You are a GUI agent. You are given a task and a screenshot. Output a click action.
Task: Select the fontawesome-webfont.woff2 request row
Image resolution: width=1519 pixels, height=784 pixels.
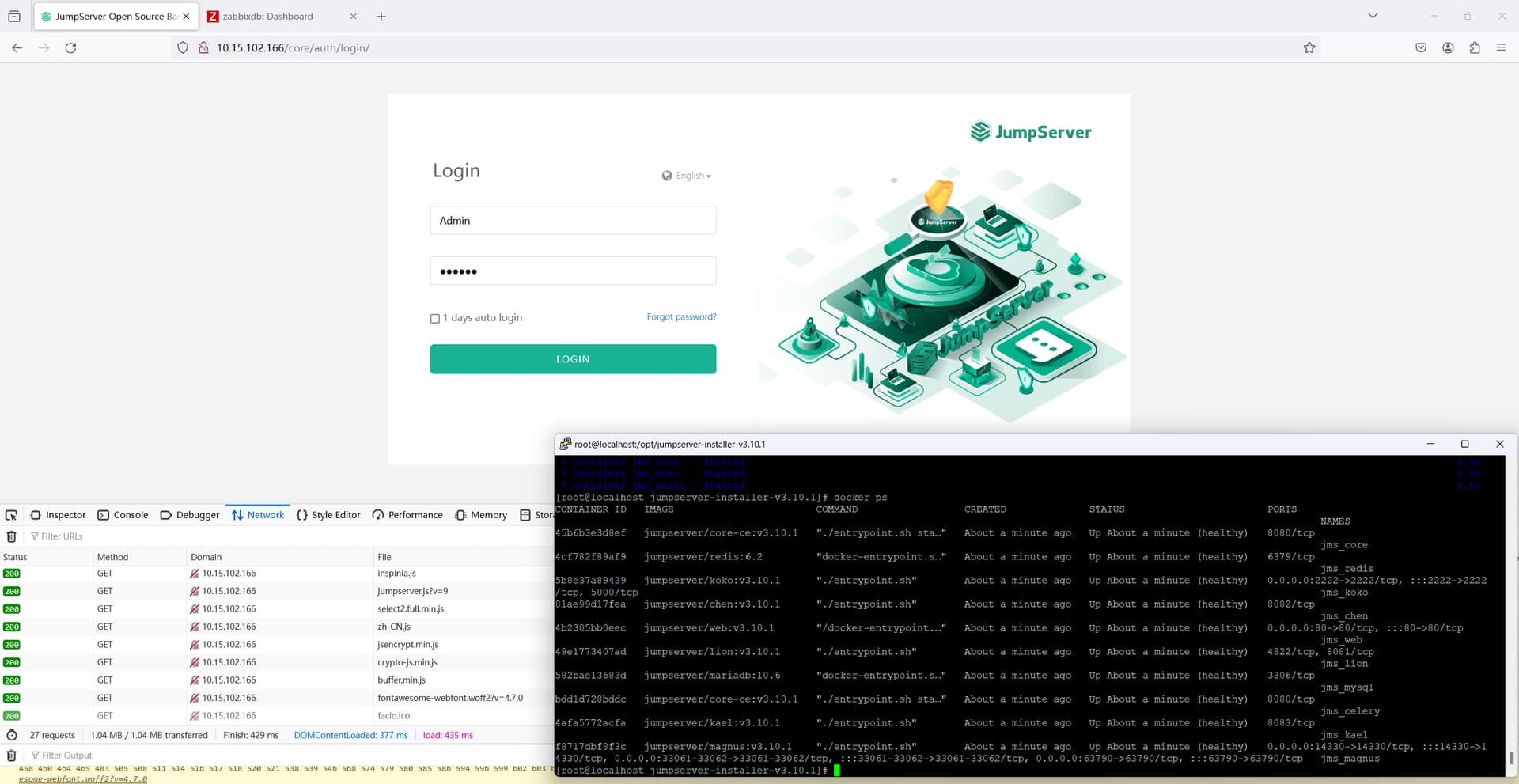pos(277,698)
